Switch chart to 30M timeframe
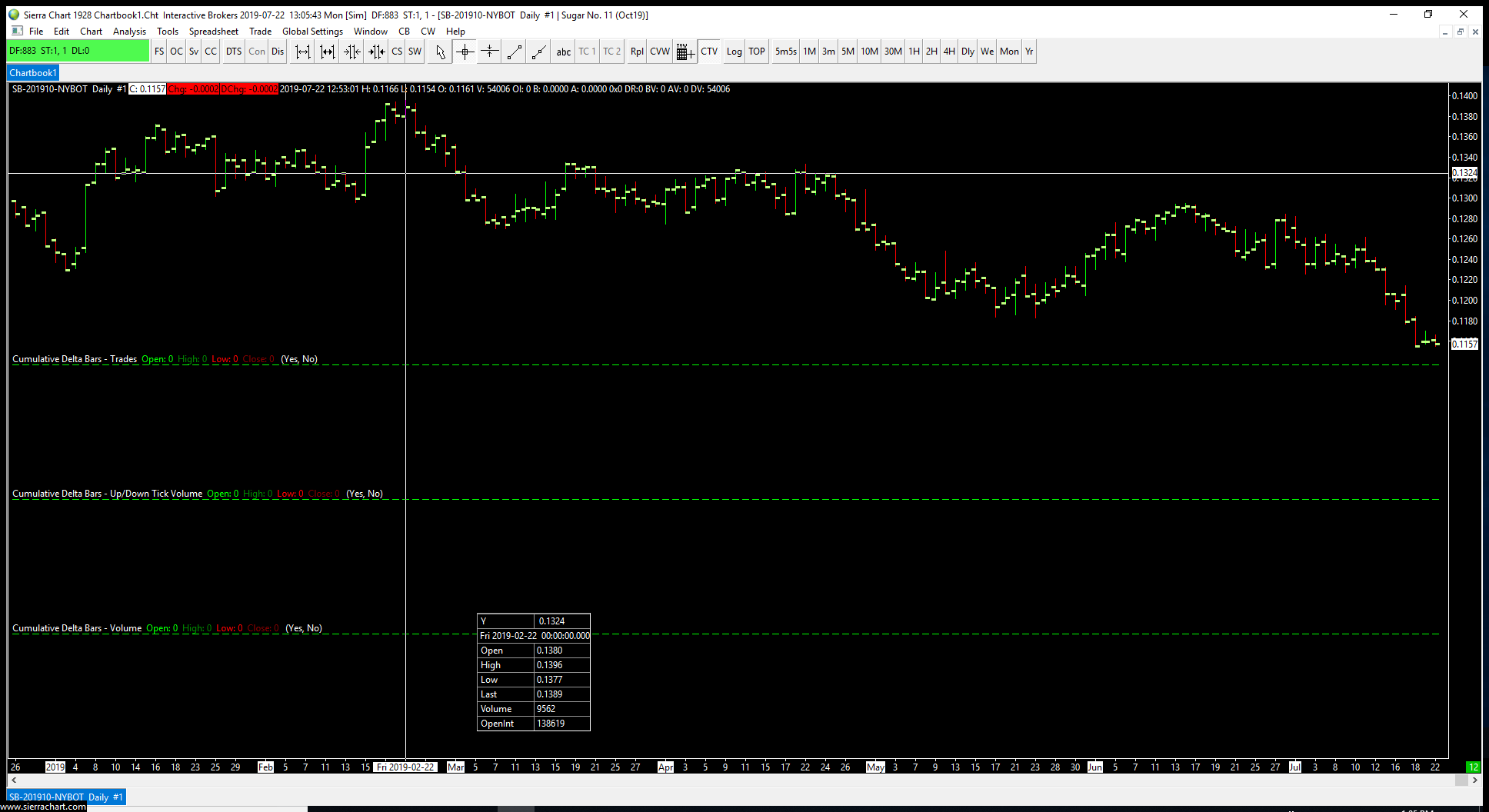Viewport: 1489px width, 812px height. coord(893,52)
